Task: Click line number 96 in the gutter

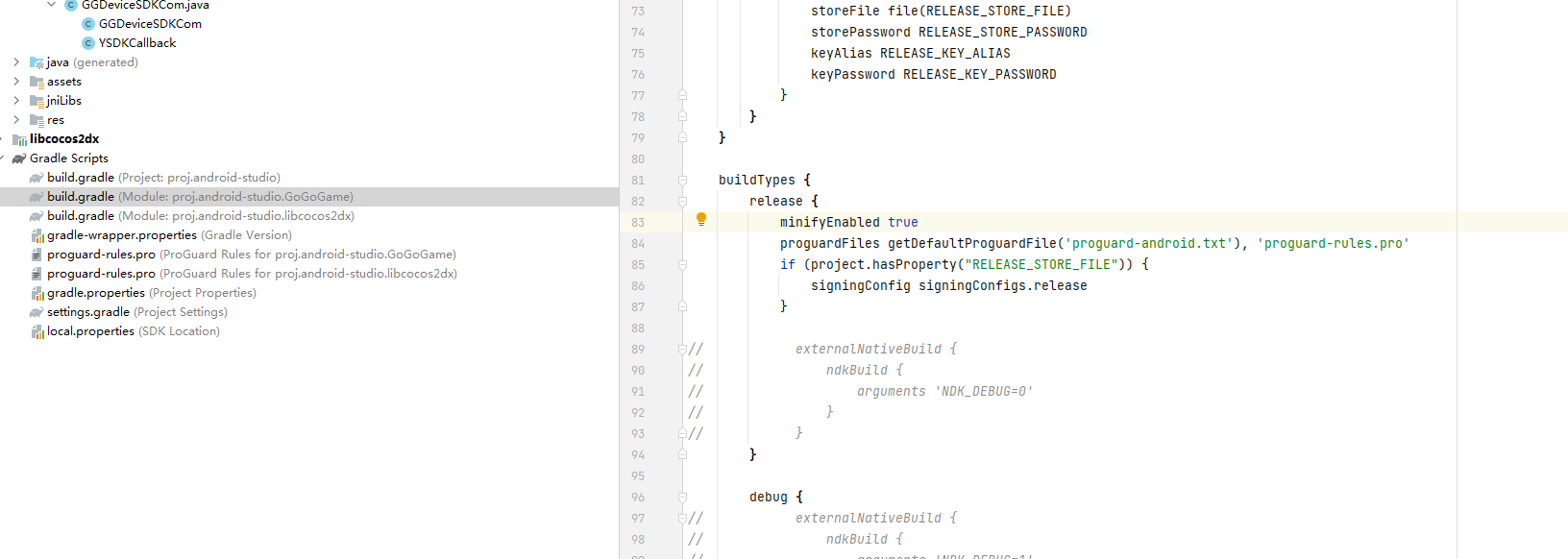Action: 638,497
